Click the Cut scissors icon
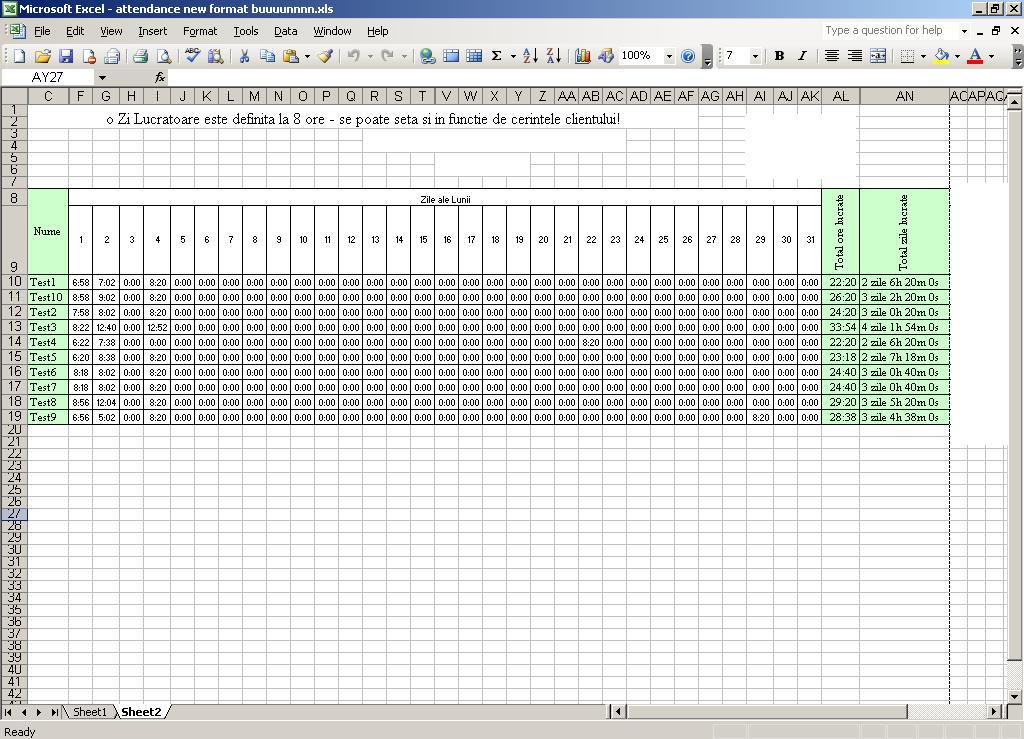This screenshot has height=739, width=1024. [x=244, y=56]
